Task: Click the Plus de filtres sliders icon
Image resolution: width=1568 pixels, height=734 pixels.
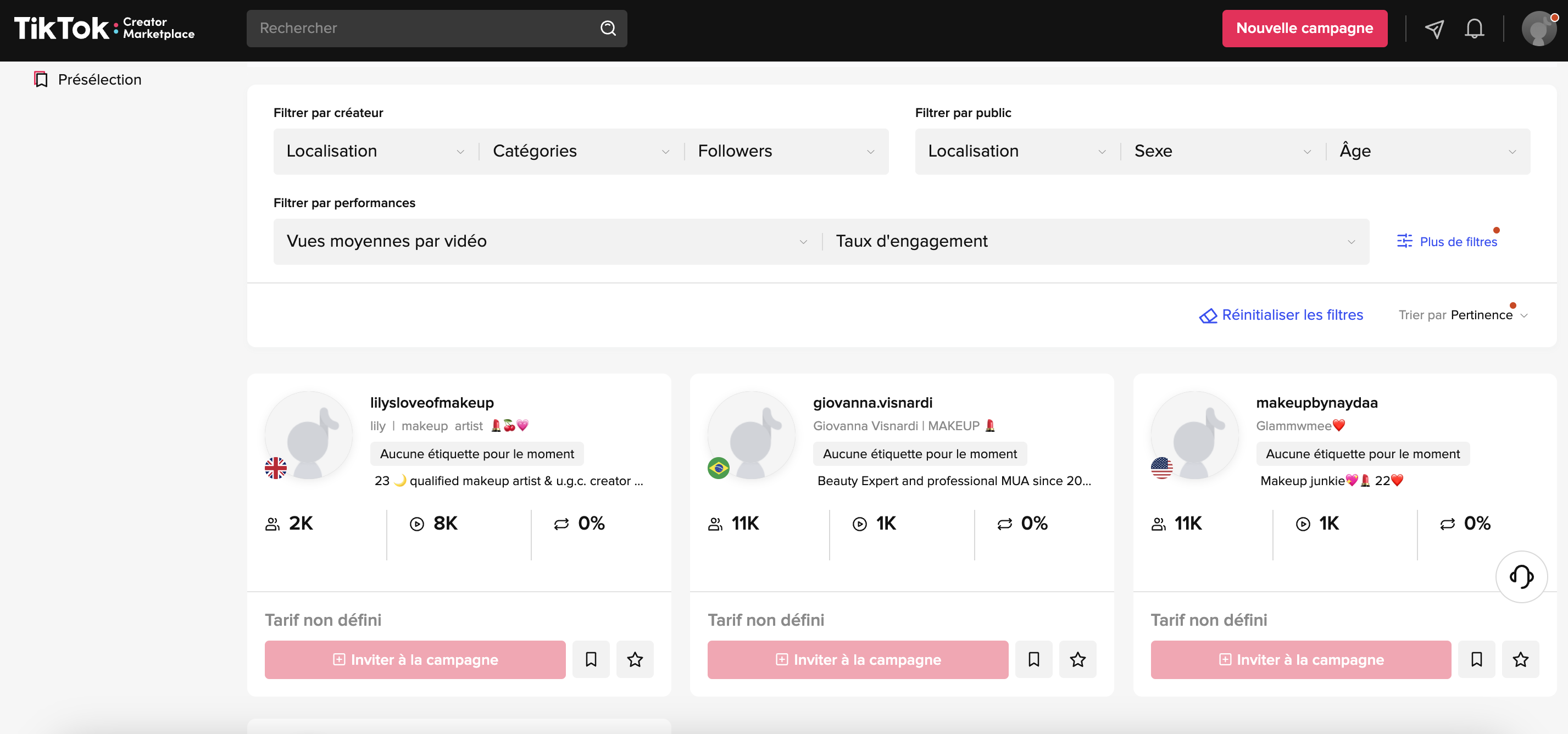Action: 1404,241
